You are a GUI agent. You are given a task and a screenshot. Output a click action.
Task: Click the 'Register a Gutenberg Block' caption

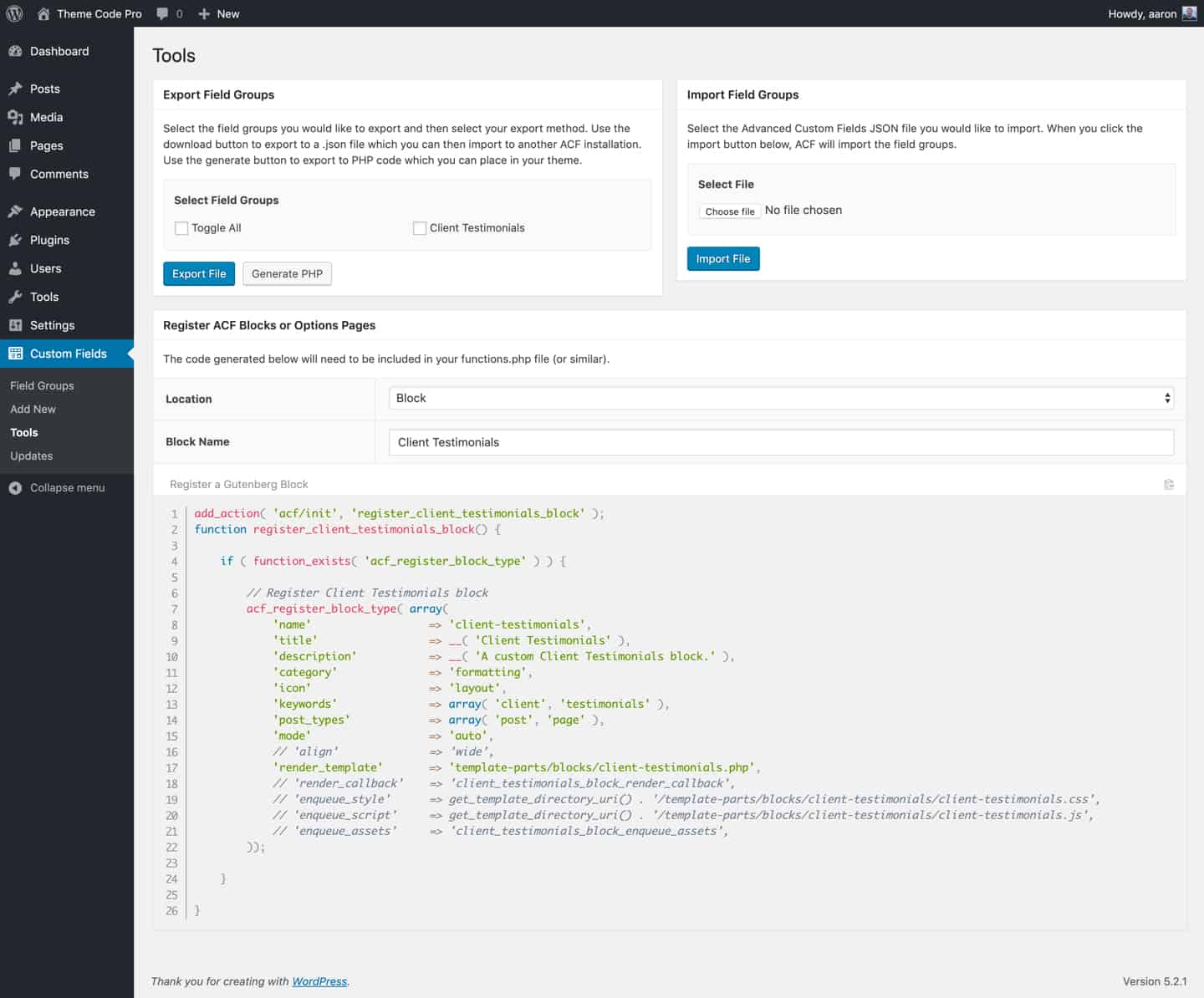(x=238, y=485)
